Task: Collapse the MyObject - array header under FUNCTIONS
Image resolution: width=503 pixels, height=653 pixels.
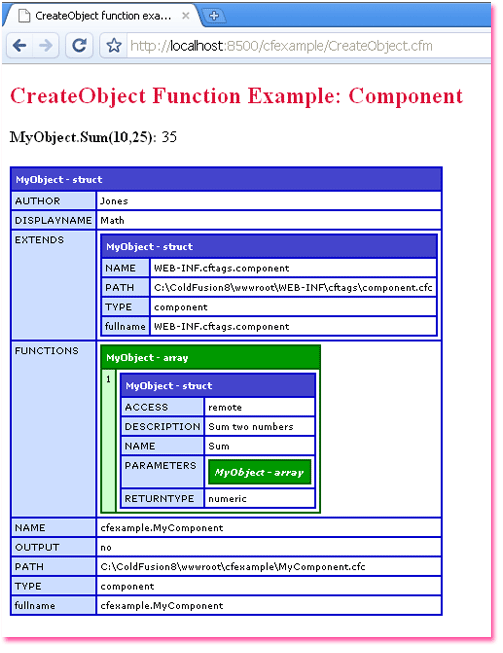Action: point(210,358)
